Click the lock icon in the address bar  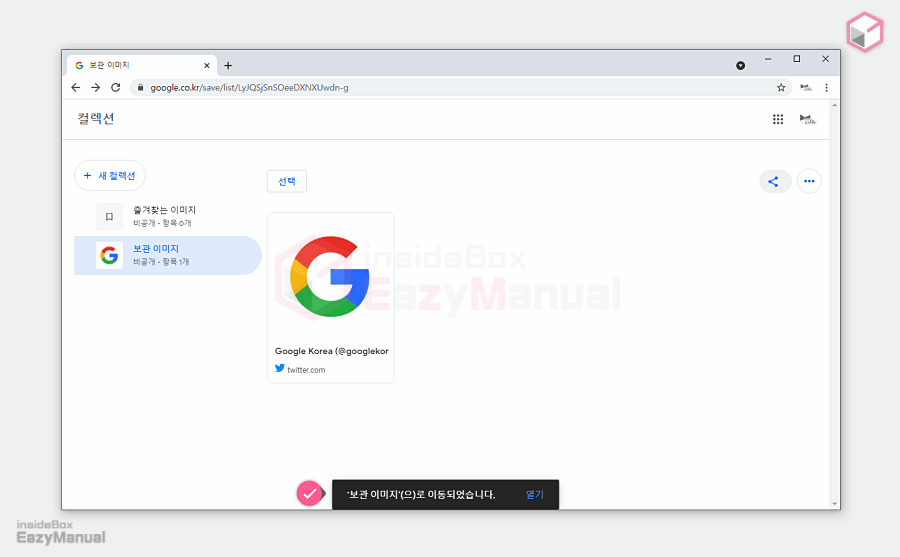pyautogui.click(x=140, y=87)
